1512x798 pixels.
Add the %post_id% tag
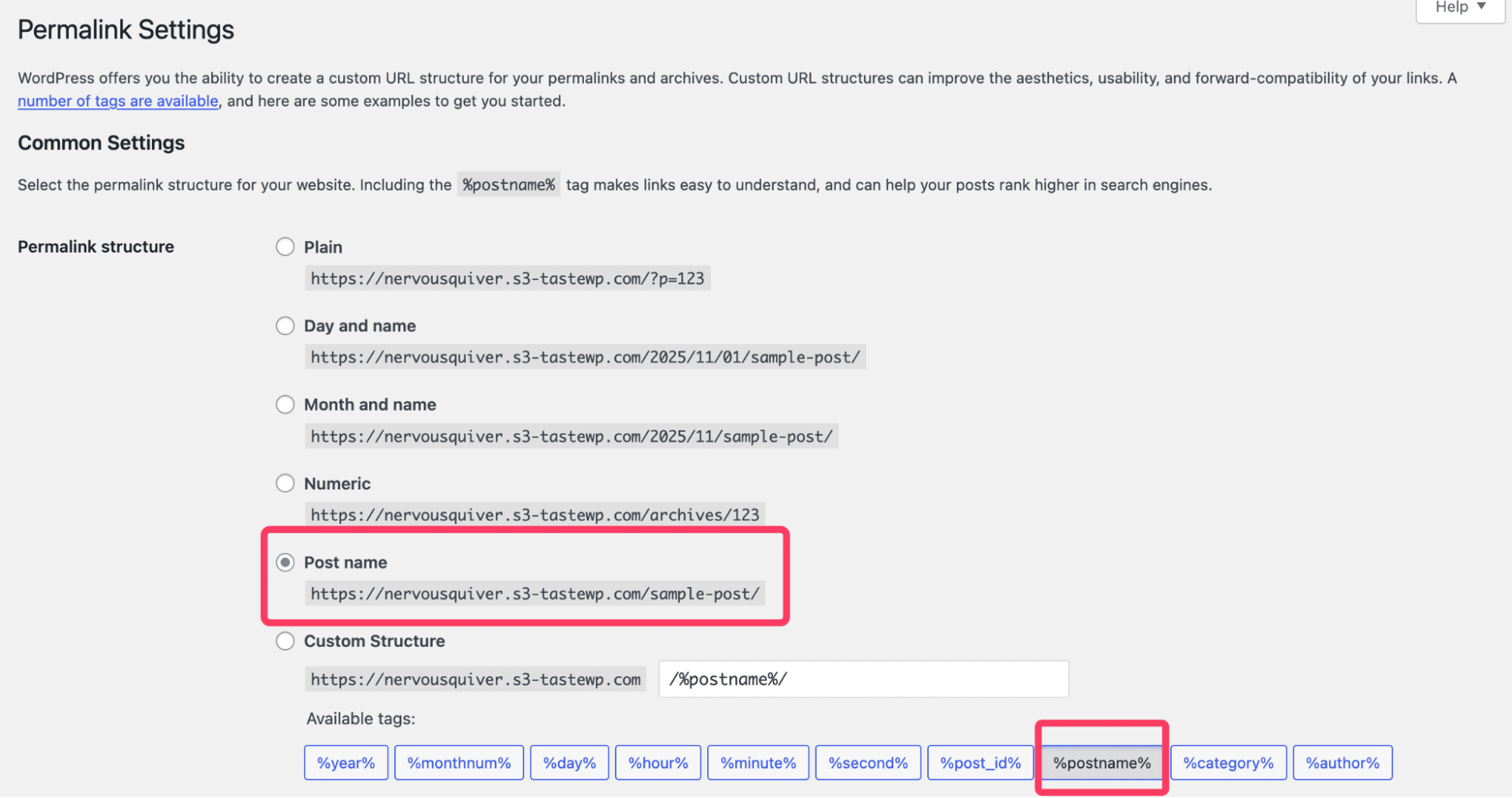(980, 762)
